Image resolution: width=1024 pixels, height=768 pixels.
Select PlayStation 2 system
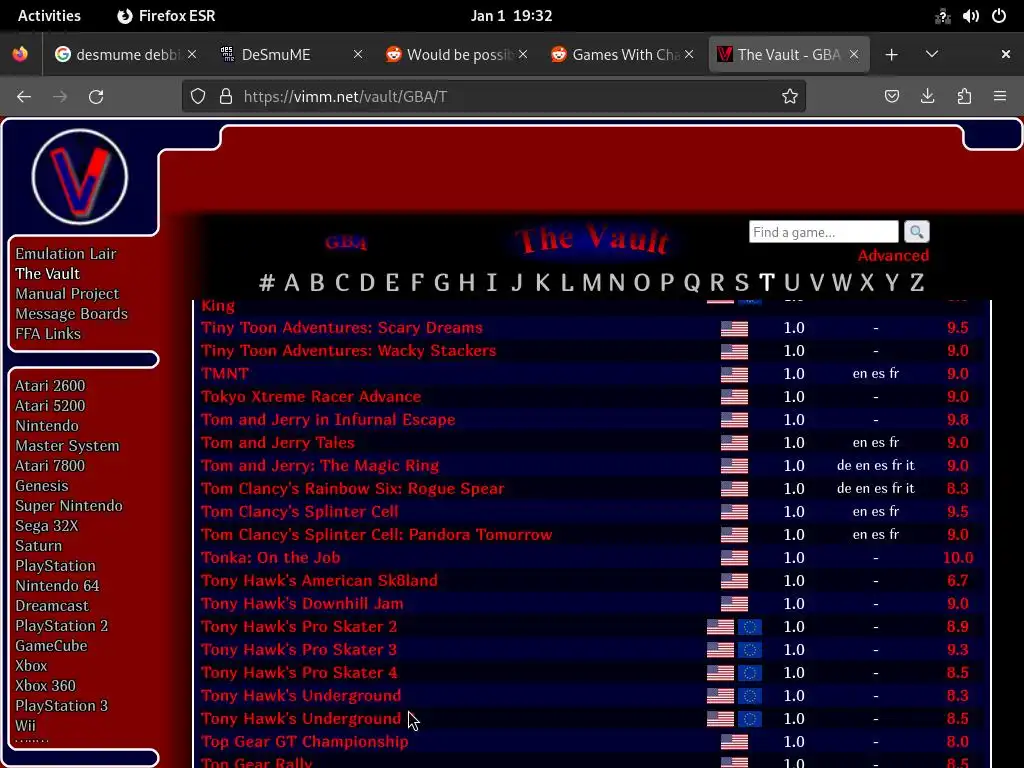[x=61, y=626]
